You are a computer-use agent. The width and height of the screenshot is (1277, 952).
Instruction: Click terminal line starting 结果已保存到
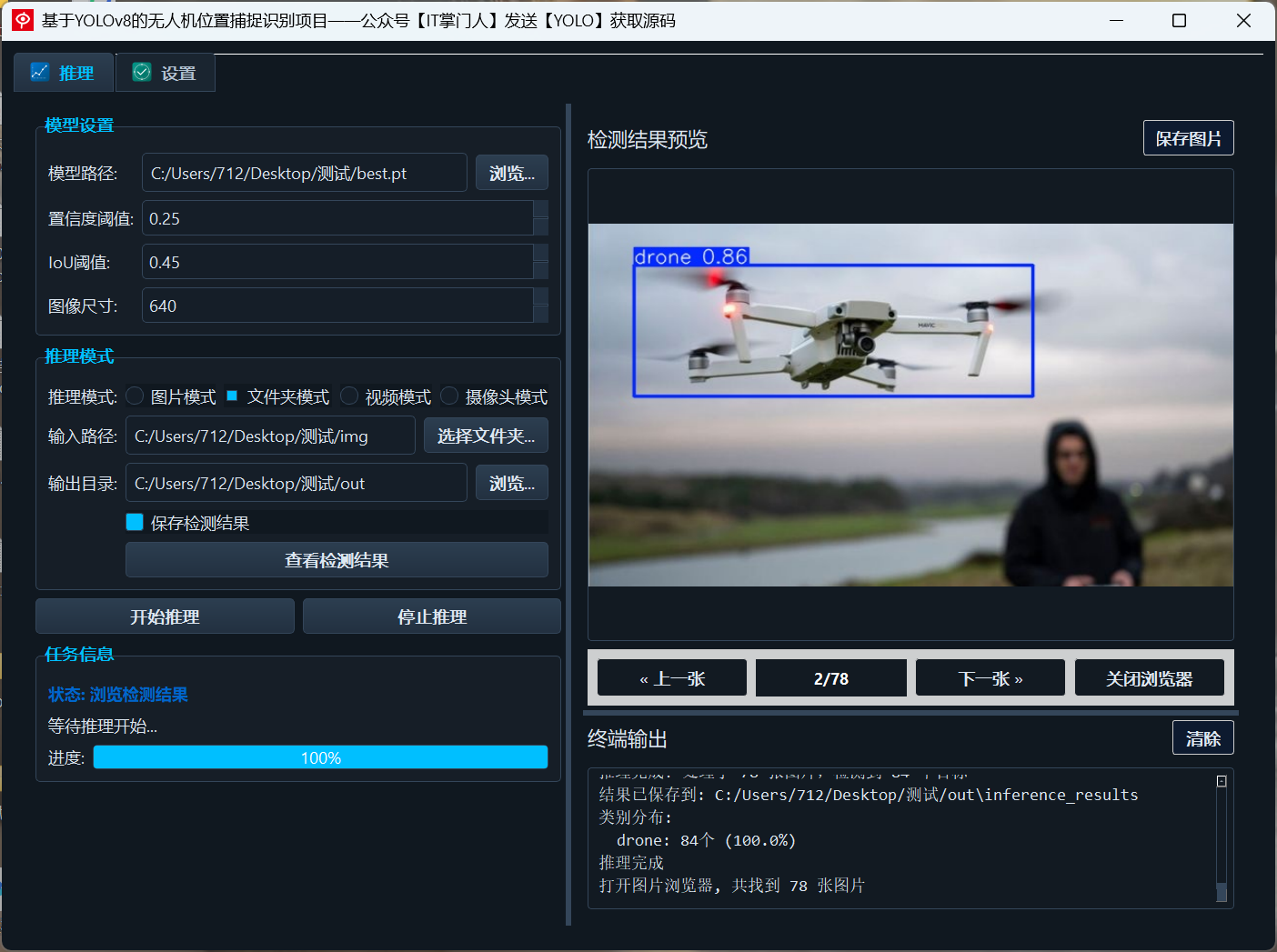point(869,795)
